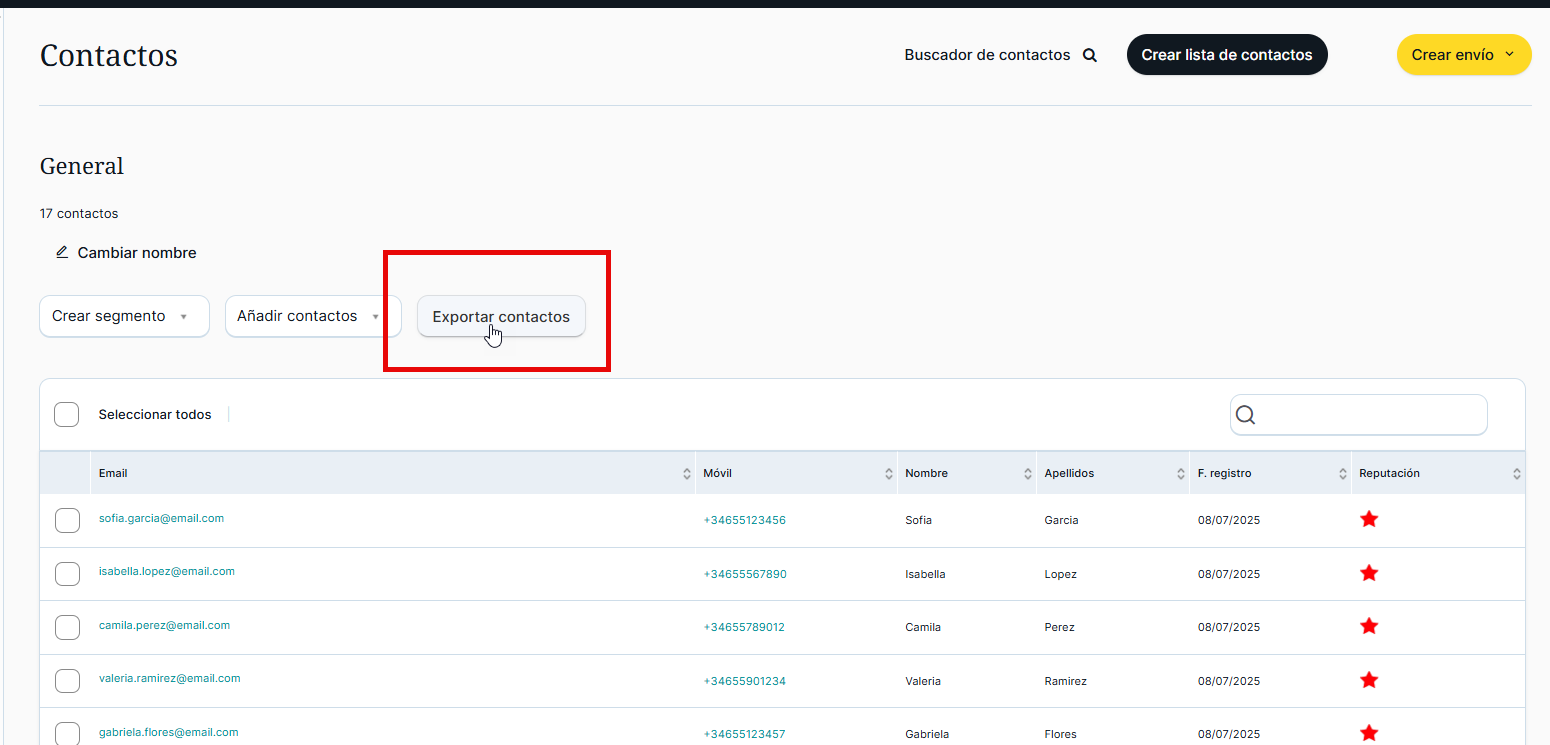Click the Crear lista de contactos button

(x=1226, y=55)
